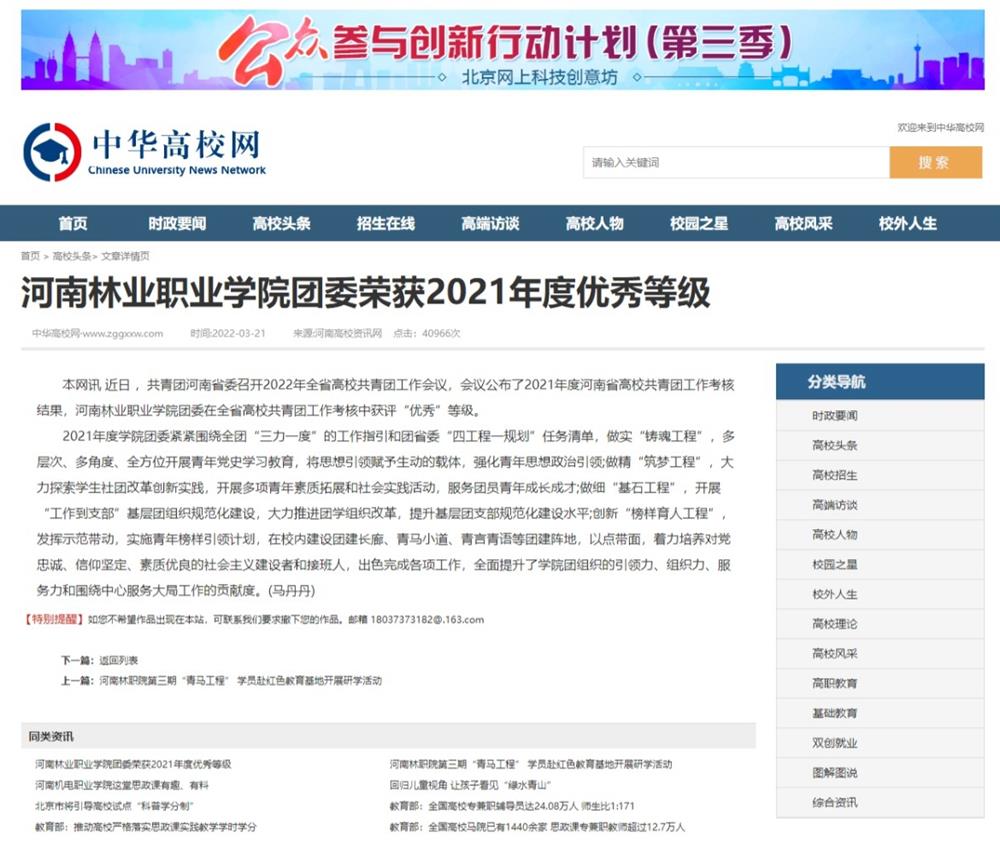
Task: Click the keyword search input field
Action: click(x=735, y=162)
